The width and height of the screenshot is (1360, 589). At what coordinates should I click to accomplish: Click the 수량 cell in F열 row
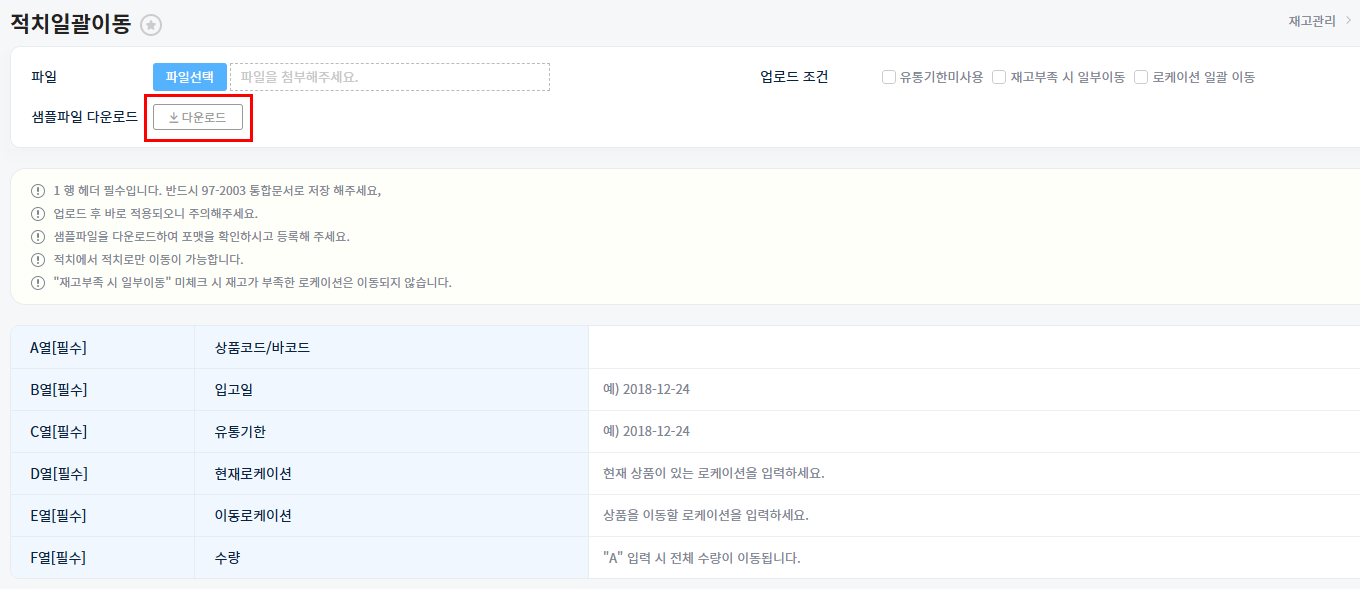pos(227,557)
